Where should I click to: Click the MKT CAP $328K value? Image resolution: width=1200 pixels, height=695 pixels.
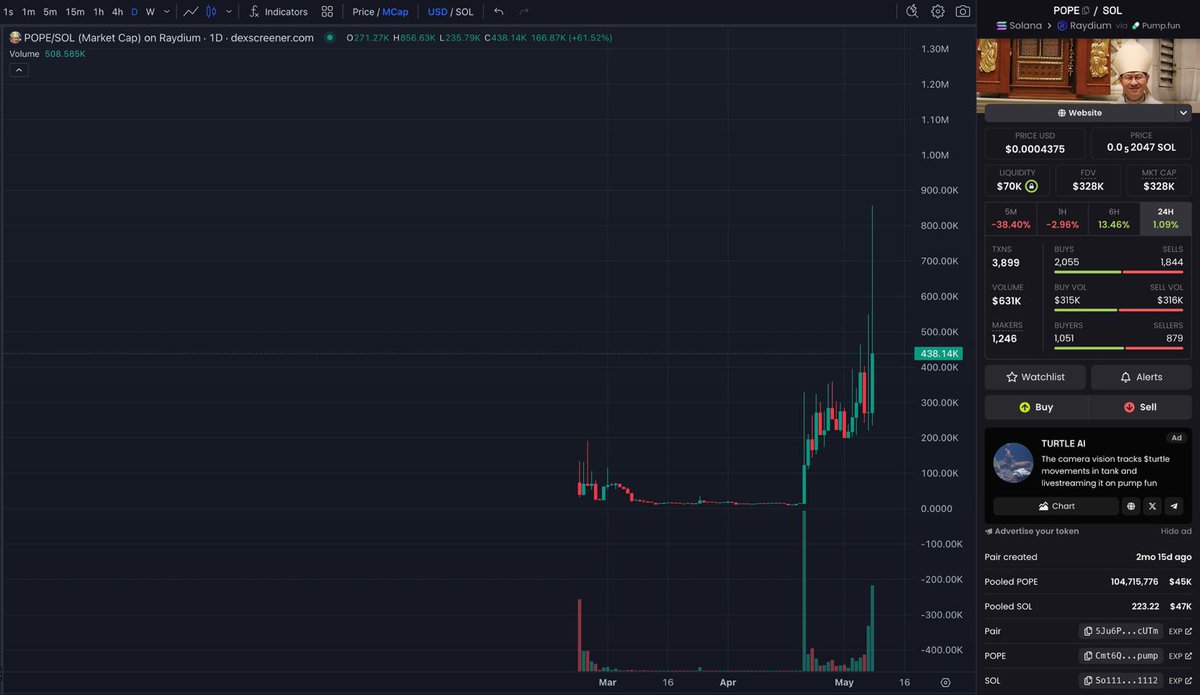(1158, 186)
